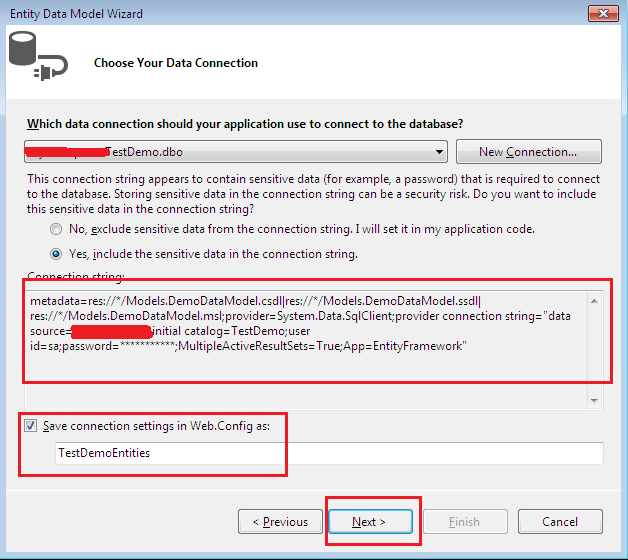This screenshot has width=628, height=560.
Task: Click the Which data connection question text
Action: click(x=245, y=124)
